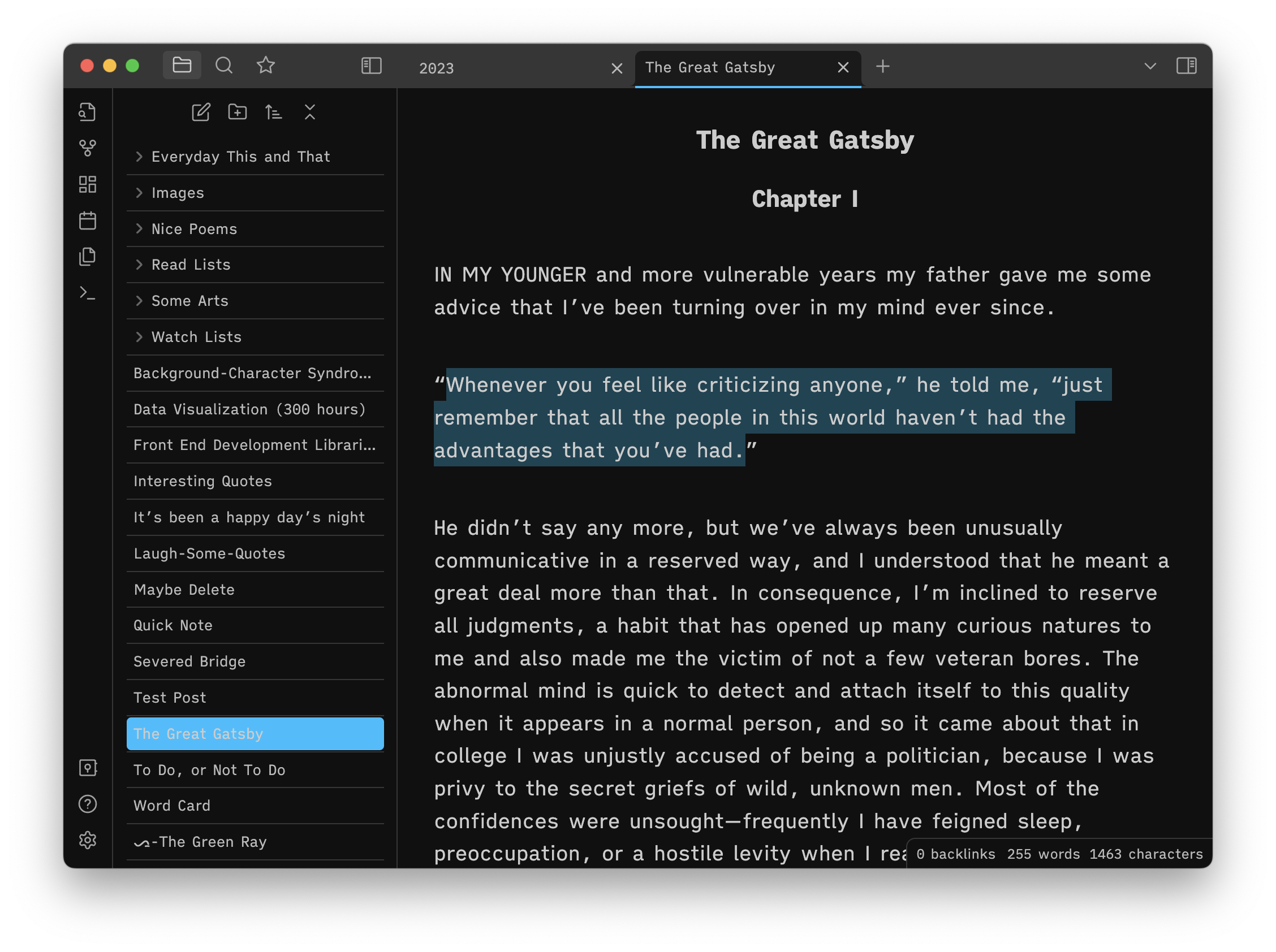Open the bookmarks star icon
1276x952 pixels.
pos(265,65)
